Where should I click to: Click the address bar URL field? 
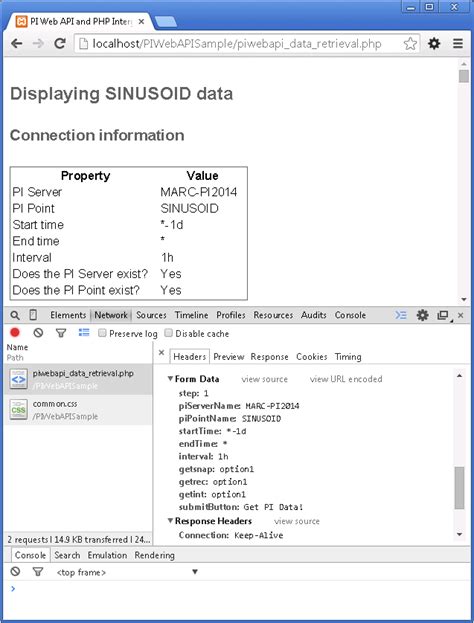[x=246, y=43]
